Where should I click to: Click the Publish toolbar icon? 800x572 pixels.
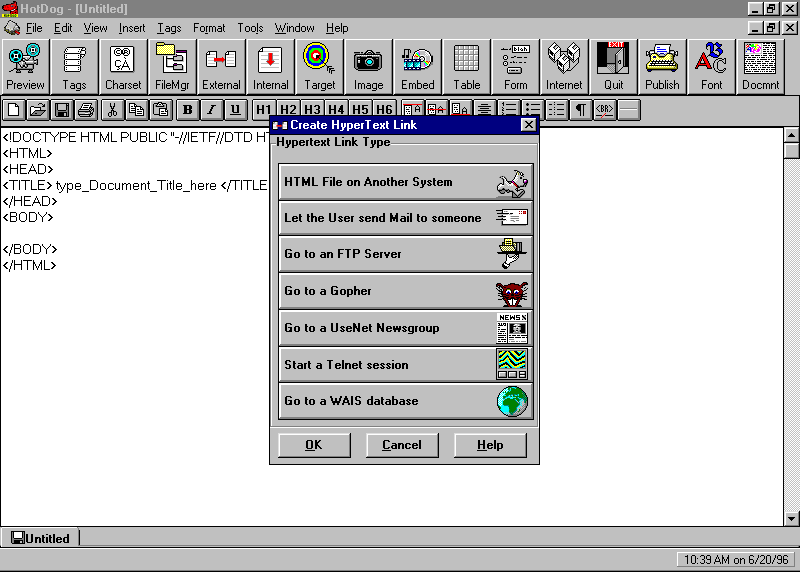coord(662,67)
